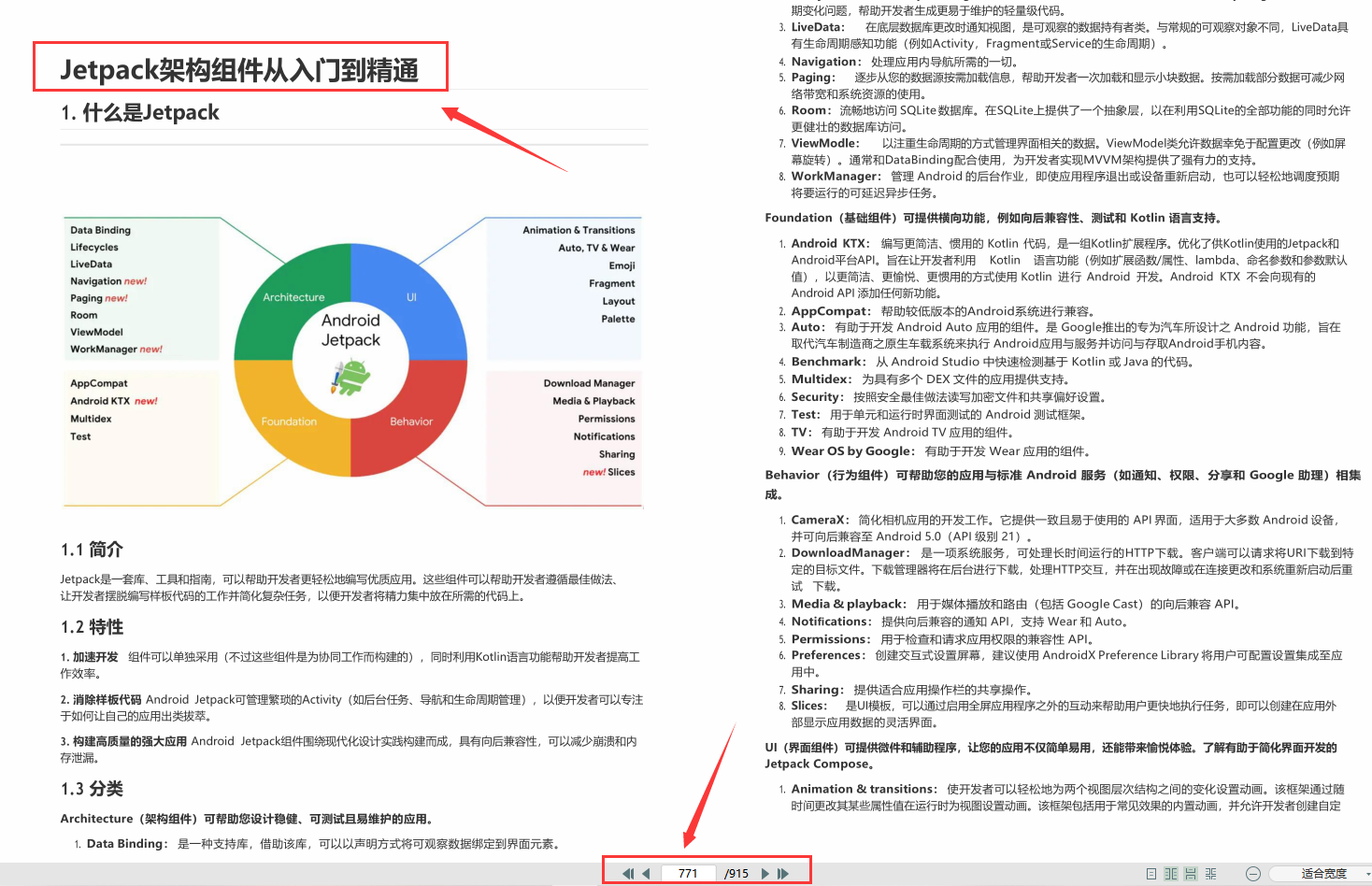The width and height of the screenshot is (1372, 886).
Task: Click the heading 1. 什么是Jetpack
Action: (140, 113)
